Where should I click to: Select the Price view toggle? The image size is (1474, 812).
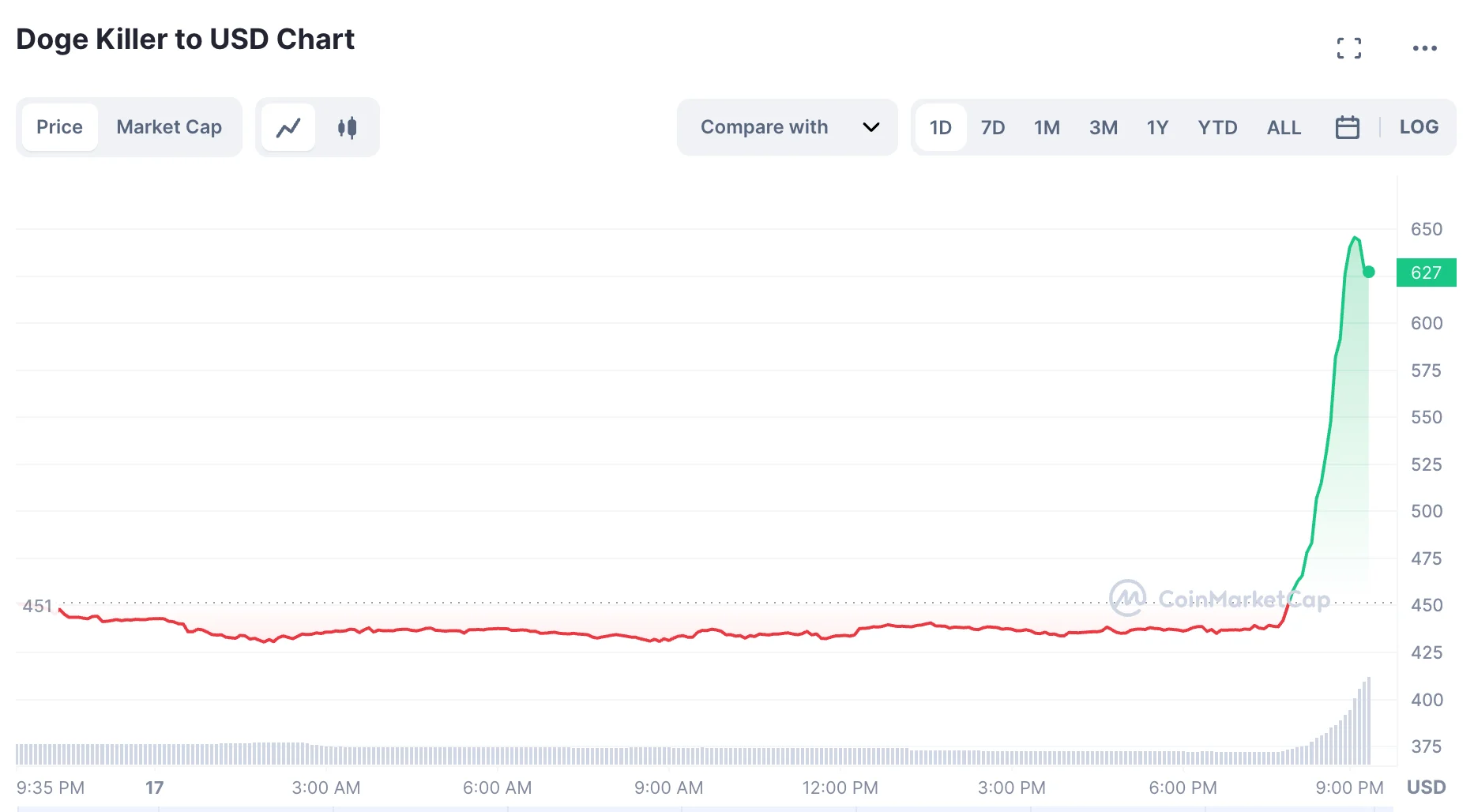59,127
